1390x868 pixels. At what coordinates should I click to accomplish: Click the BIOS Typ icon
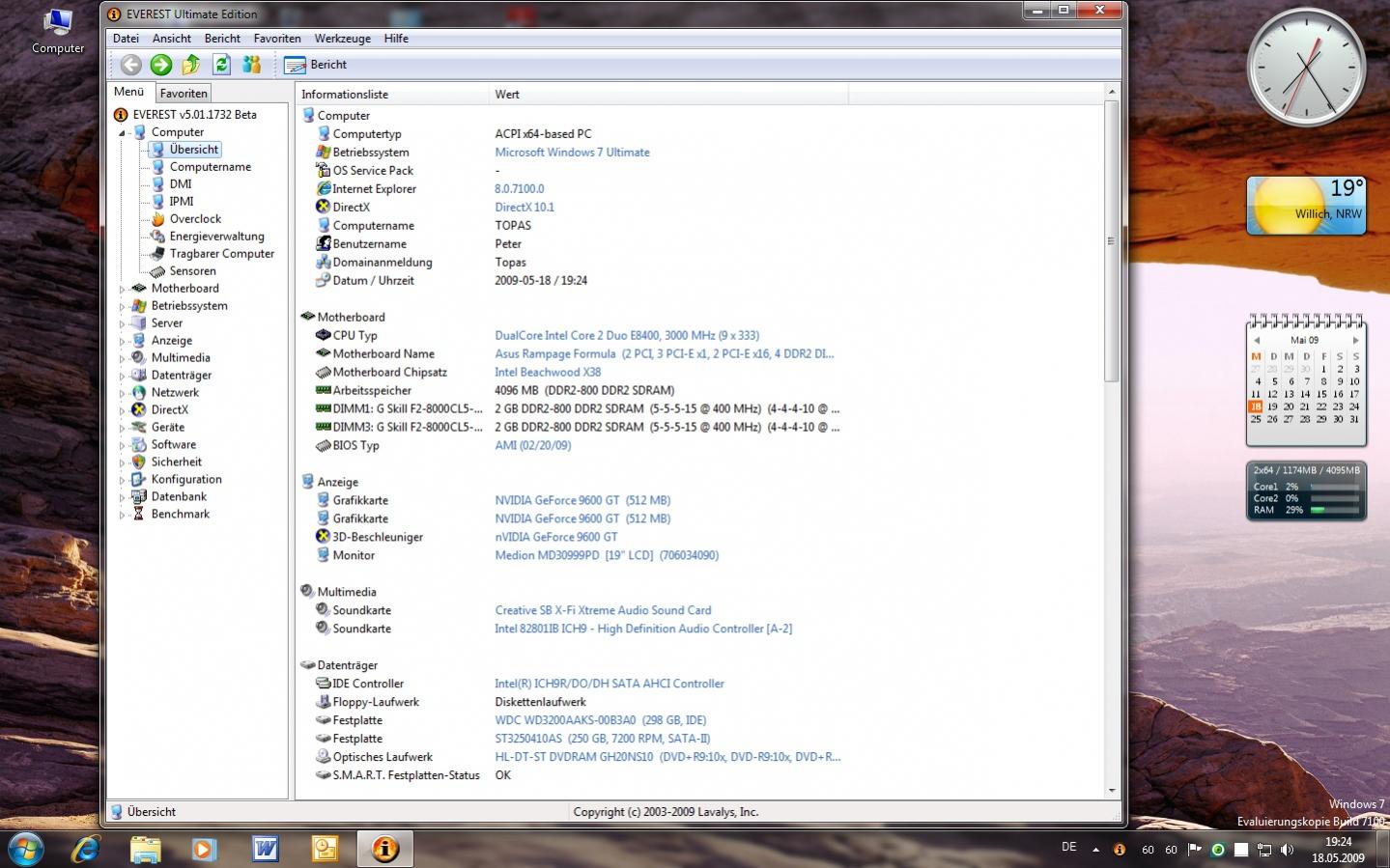(324, 445)
